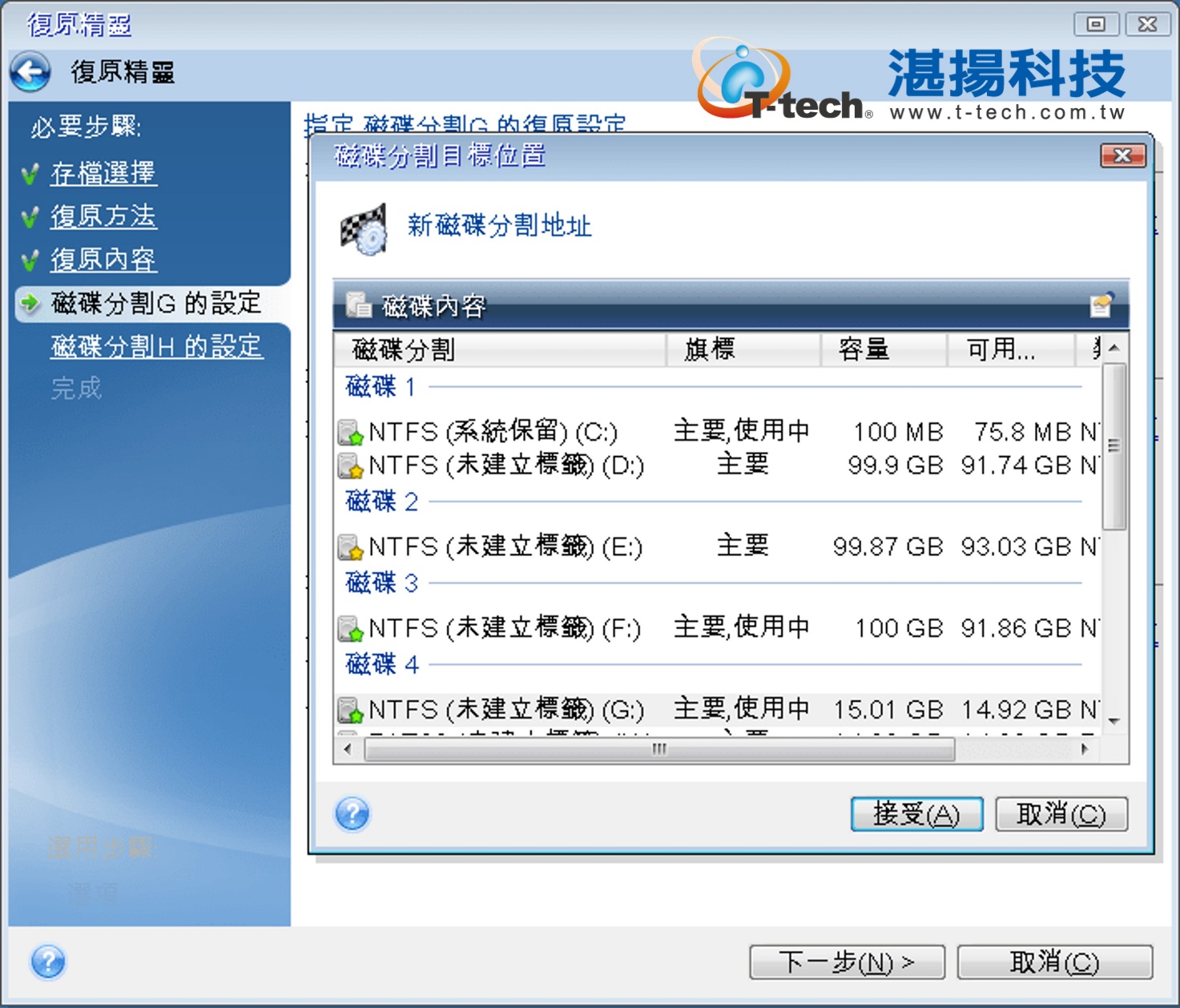The image size is (1180, 1008).
Task: Select NTFS (未建立標籤) (E:) partition
Action: point(718,547)
